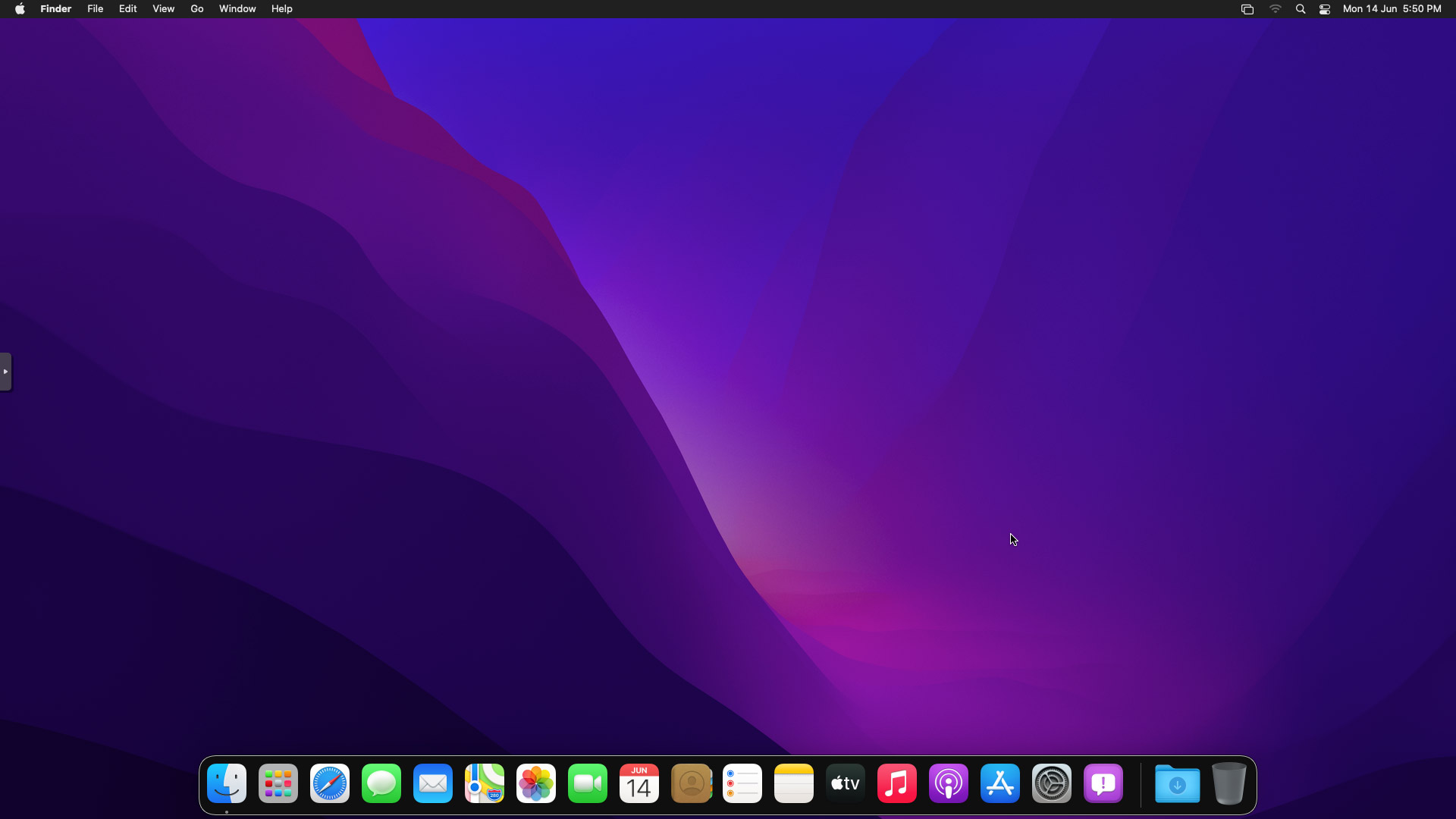Open the Finder application menu
The width and height of the screenshot is (1456, 819).
56,9
